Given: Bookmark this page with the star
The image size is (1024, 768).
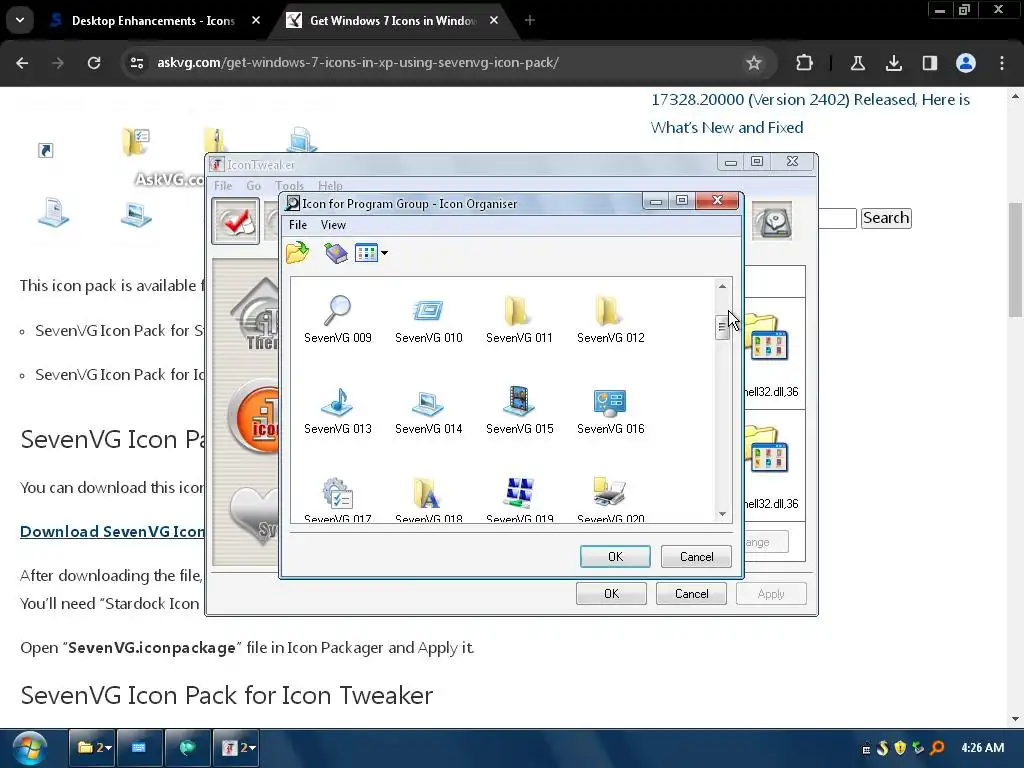Looking at the screenshot, I should click(754, 63).
